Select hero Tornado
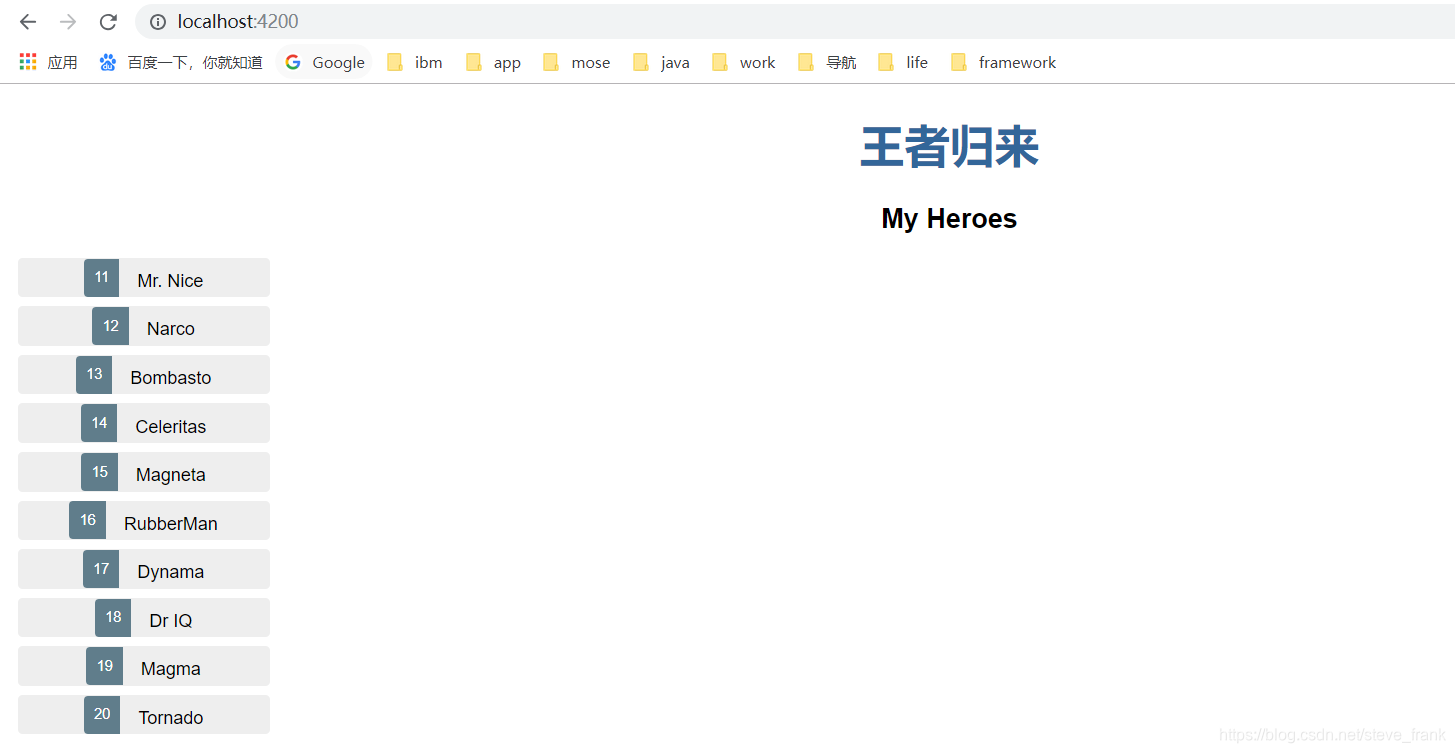This screenshot has height=753, width=1455. click(x=144, y=715)
